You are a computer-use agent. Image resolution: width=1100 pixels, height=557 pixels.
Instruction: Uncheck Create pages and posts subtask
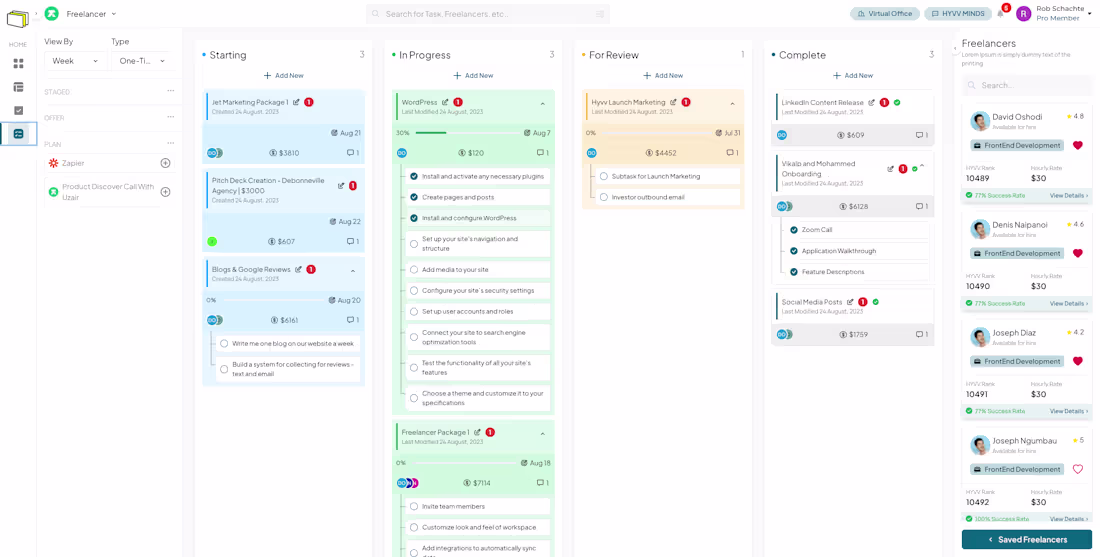point(414,197)
